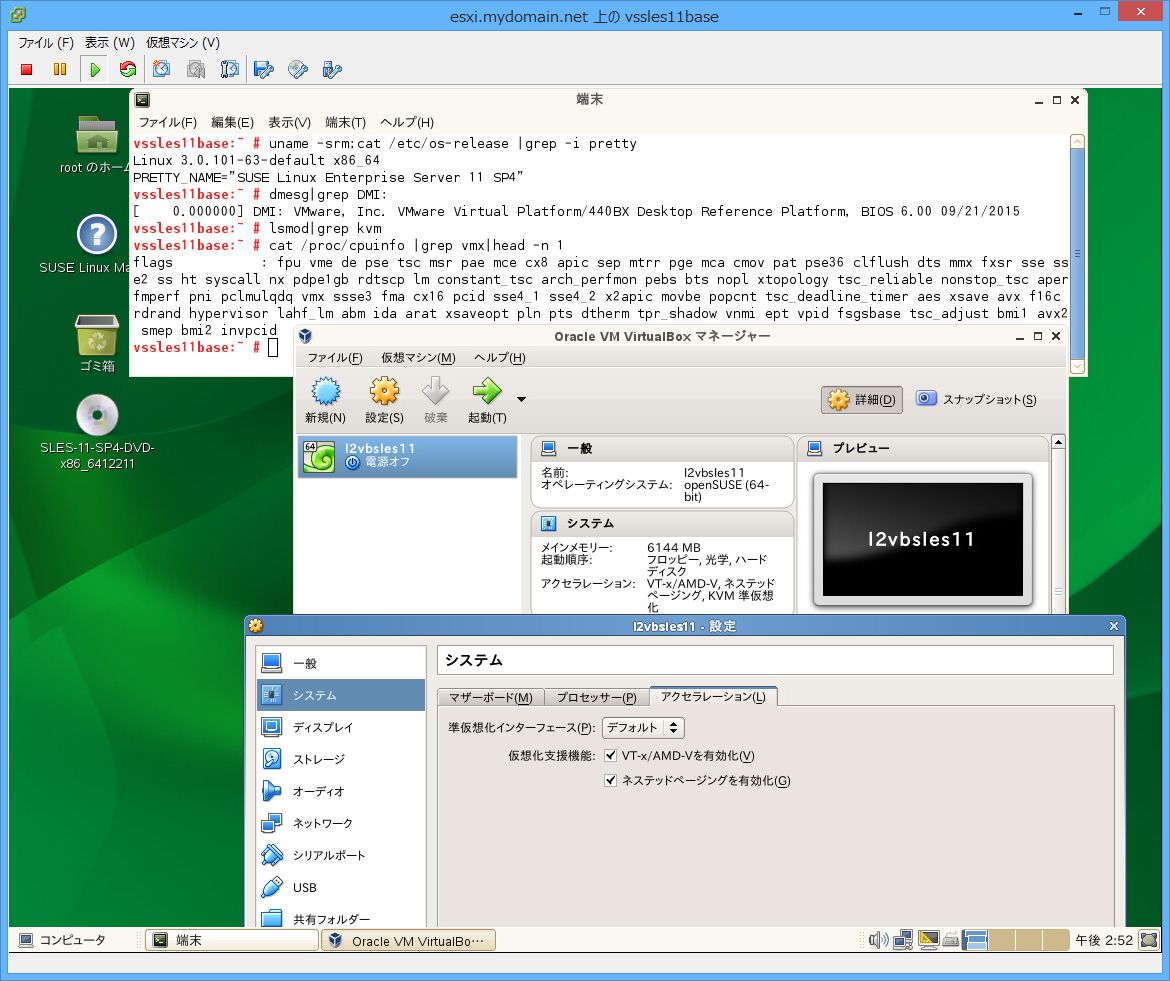The height and width of the screenshot is (981, 1170).
Task: Select the l2vbsles11 VM in the list
Action: (x=407, y=456)
